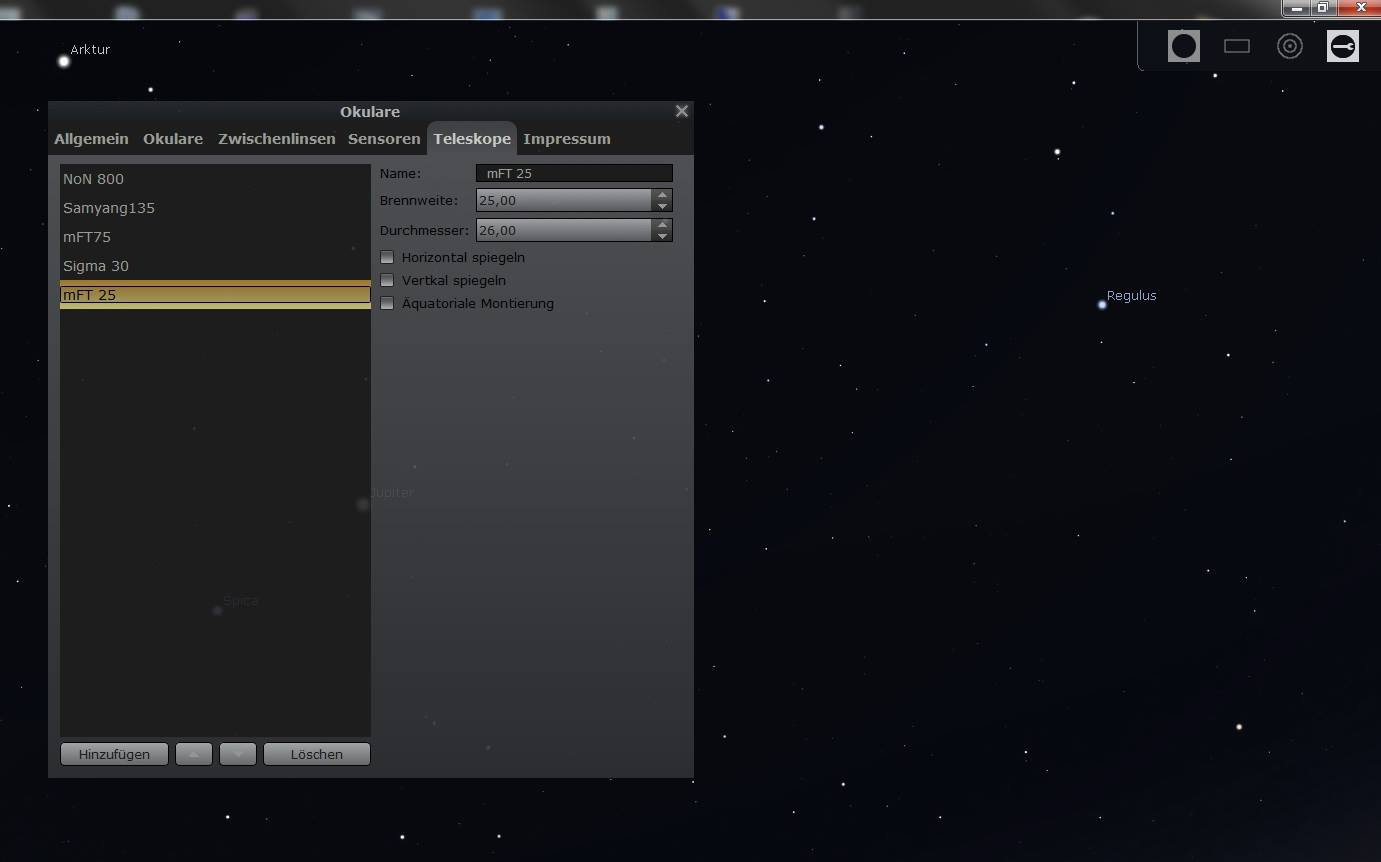Increase Brennweite with the up arrow

coord(662,195)
